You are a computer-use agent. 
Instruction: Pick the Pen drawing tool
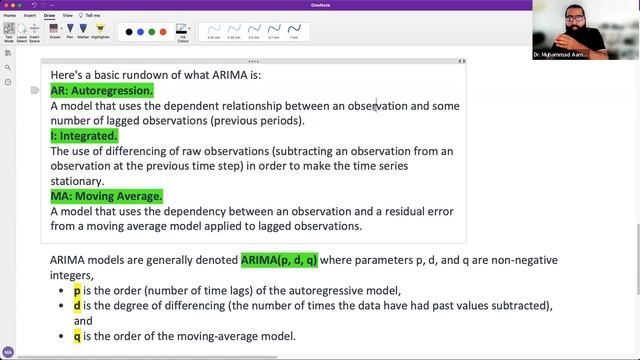click(x=70, y=31)
